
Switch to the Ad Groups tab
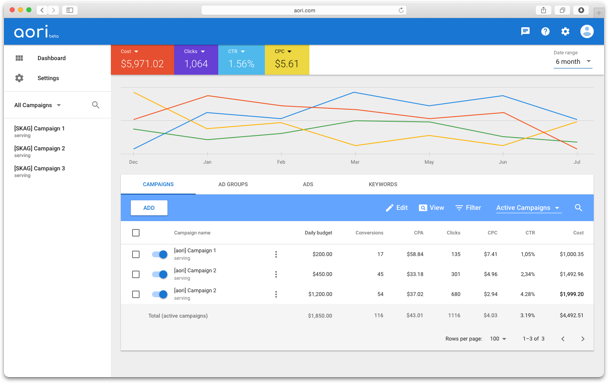click(x=233, y=185)
